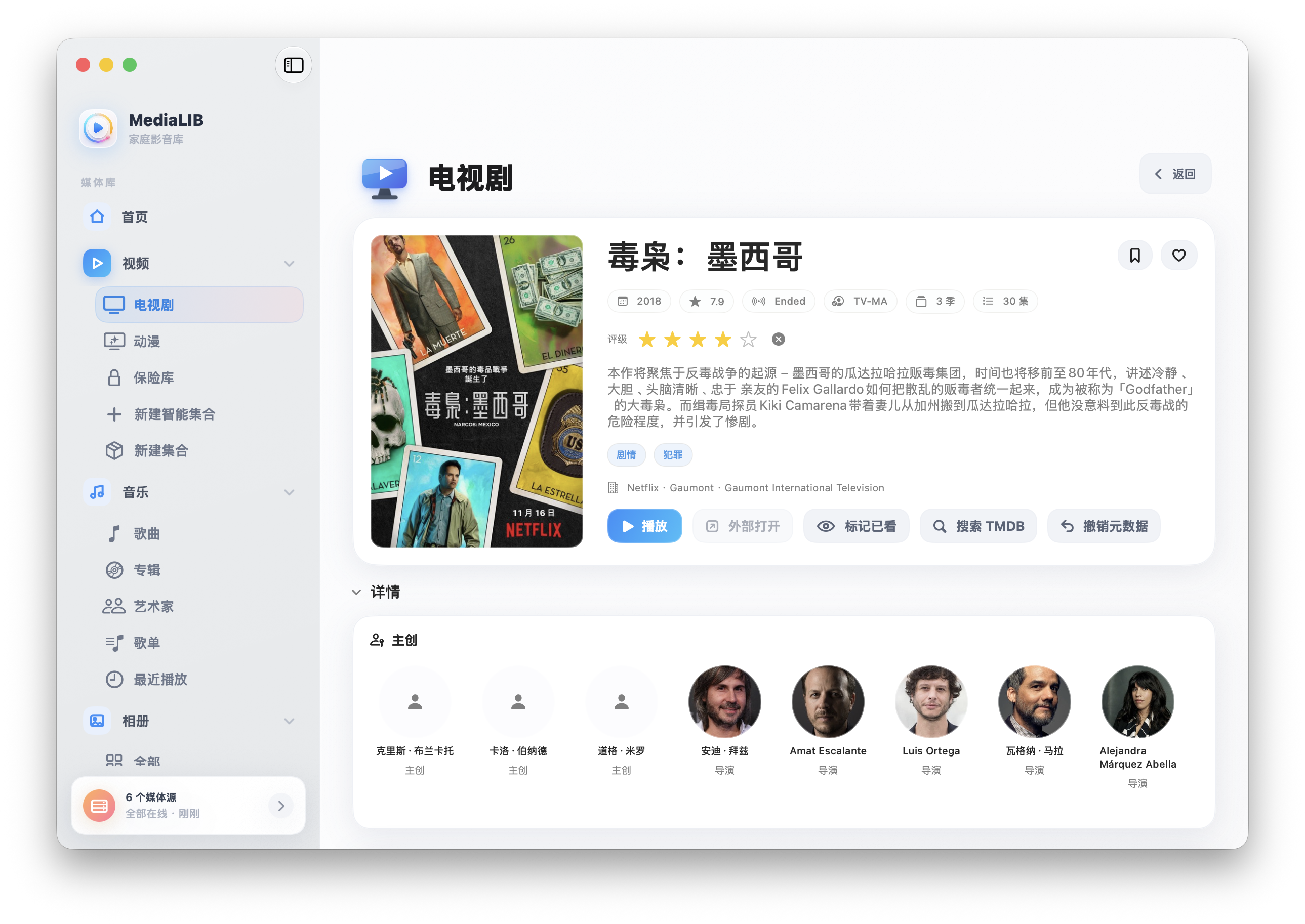Clear the star rating
The width and height of the screenshot is (1305, 924).
pyautogui.click(x=779, y=340)
